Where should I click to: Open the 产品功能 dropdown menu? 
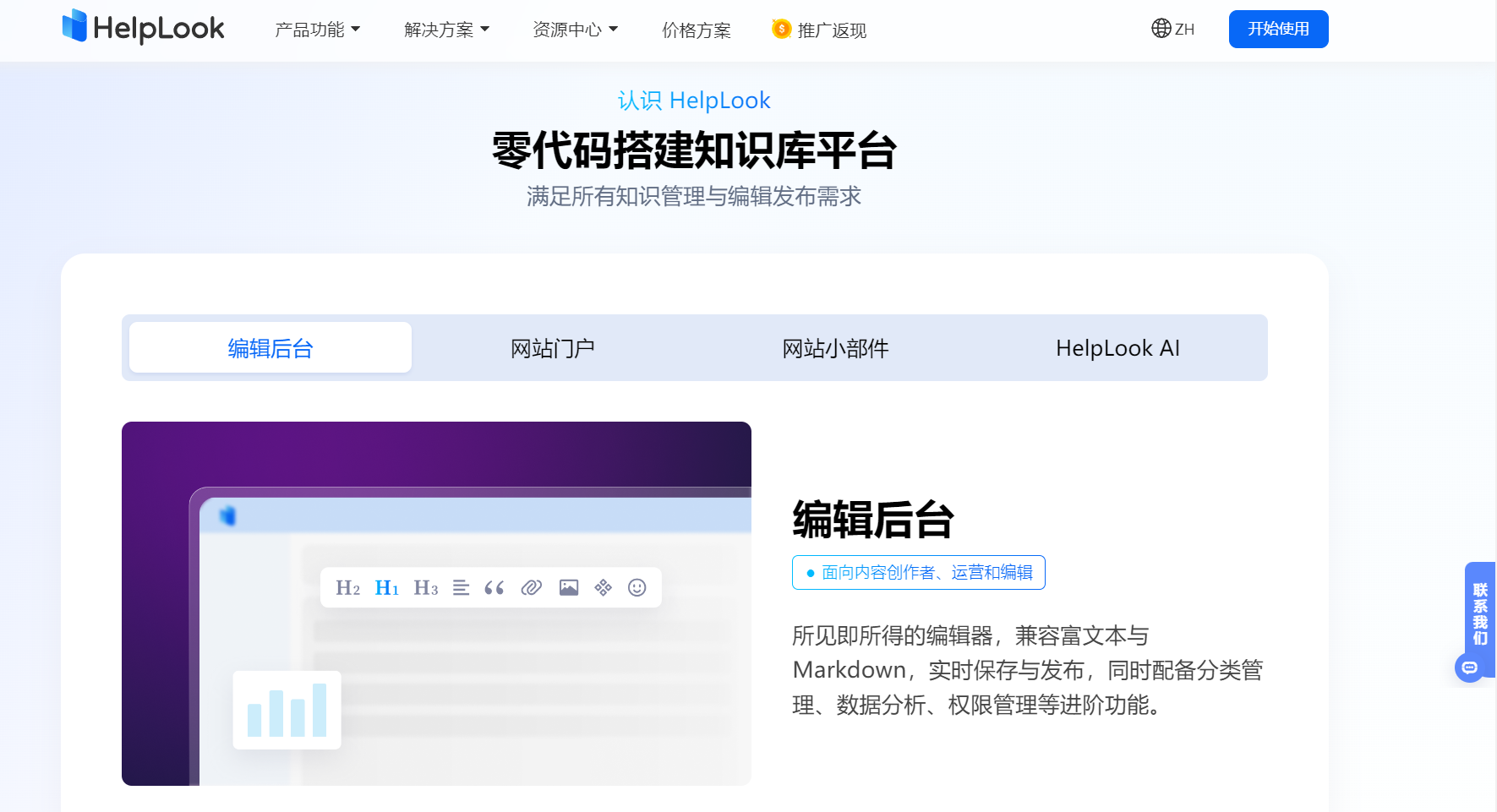(x=317, y=30)
